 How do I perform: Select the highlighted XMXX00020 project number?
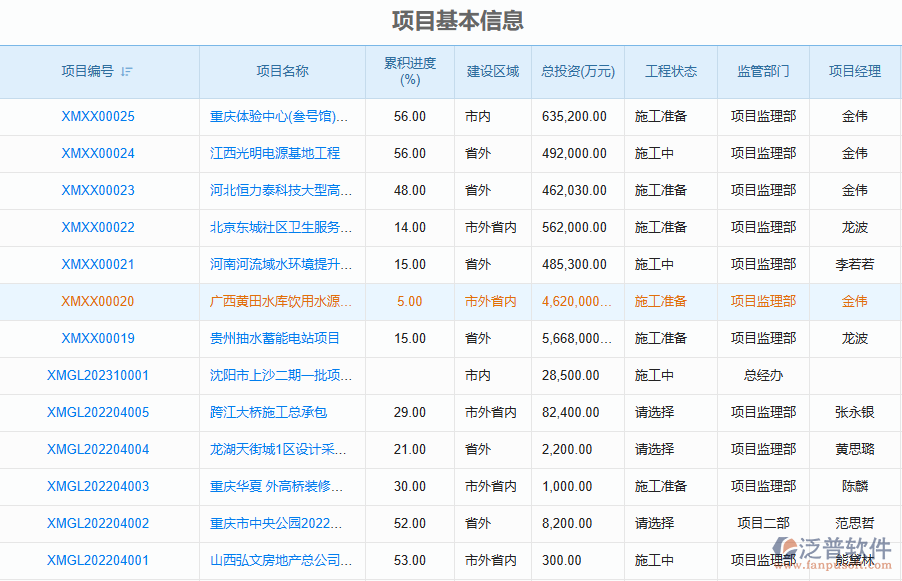point(98,301)
